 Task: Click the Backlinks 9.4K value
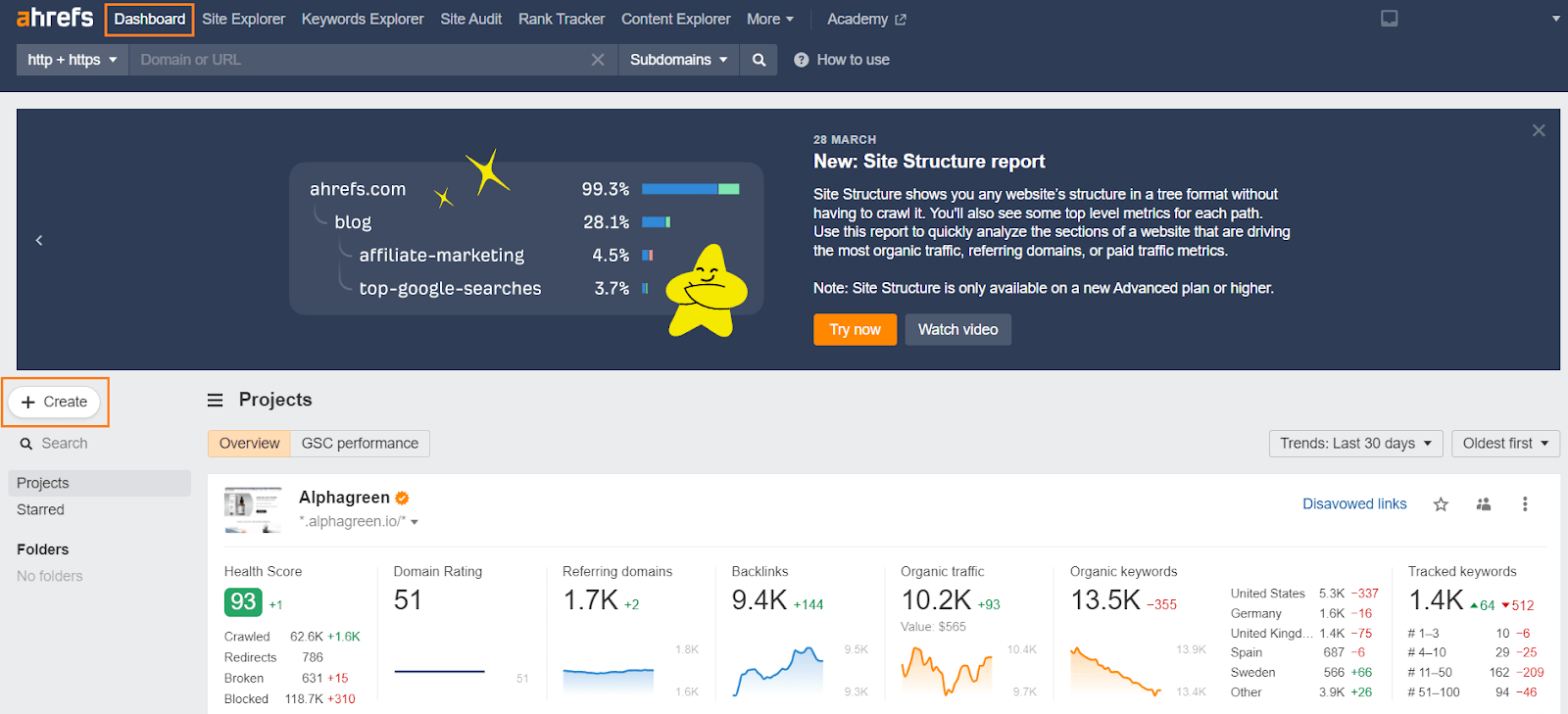(x=759, y=600)
